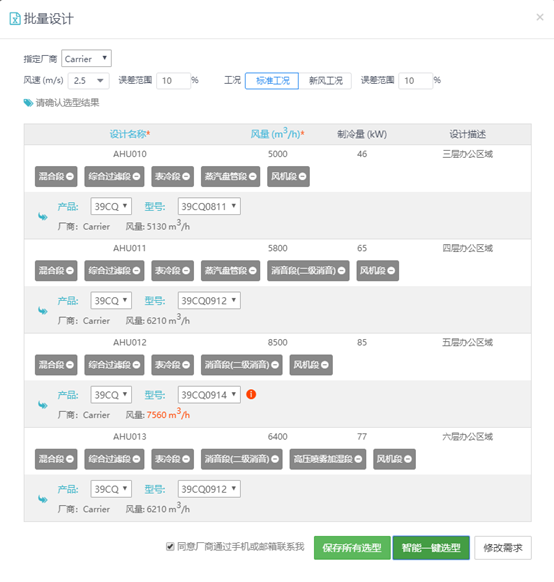Open the 风速 2.5 dropdown
Viewport: 554px width, 582px height.
(88, 81)
